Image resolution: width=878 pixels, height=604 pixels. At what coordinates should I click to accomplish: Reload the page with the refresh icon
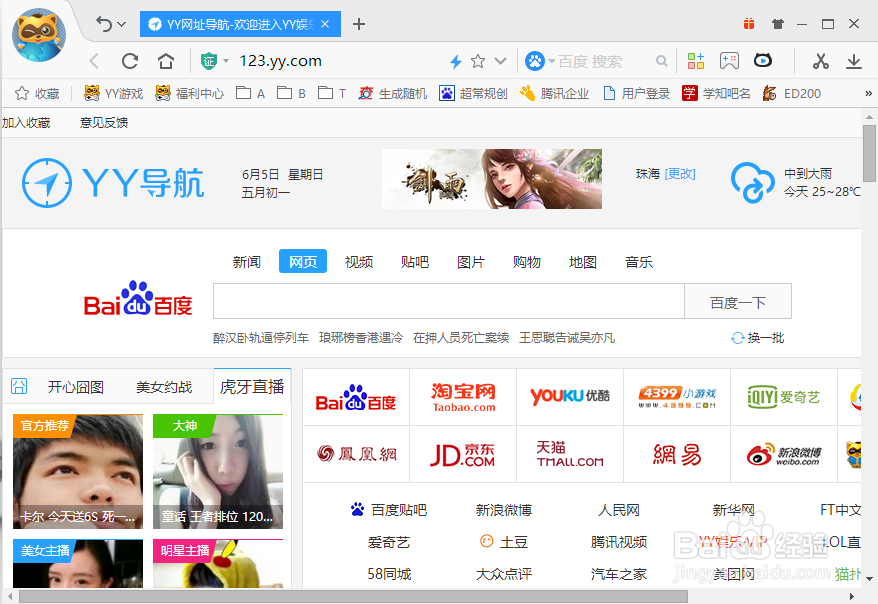(x=130, y=61)
